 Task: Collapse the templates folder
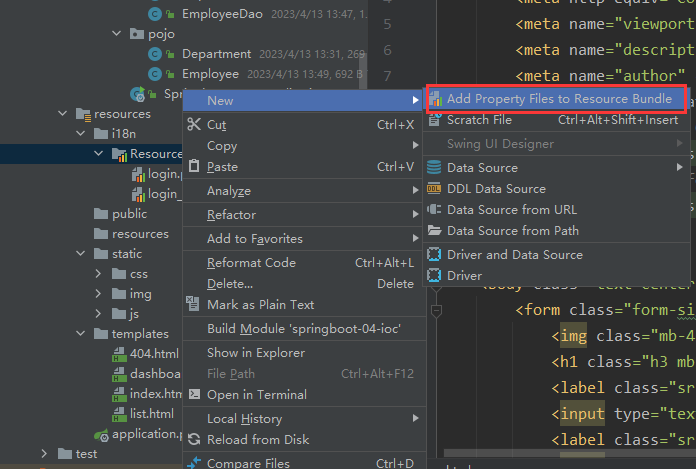(81, 334)
